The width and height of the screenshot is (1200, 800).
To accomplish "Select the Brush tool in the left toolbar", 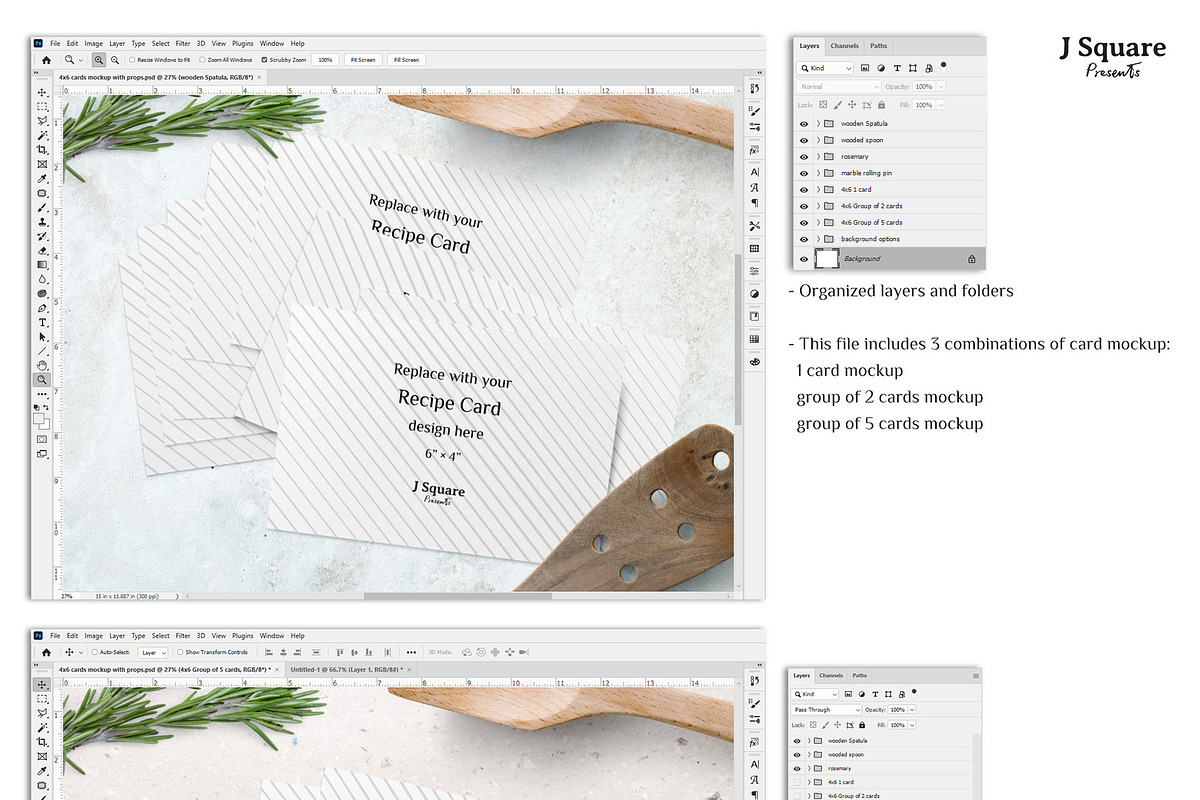I will (x=43, y=208).
